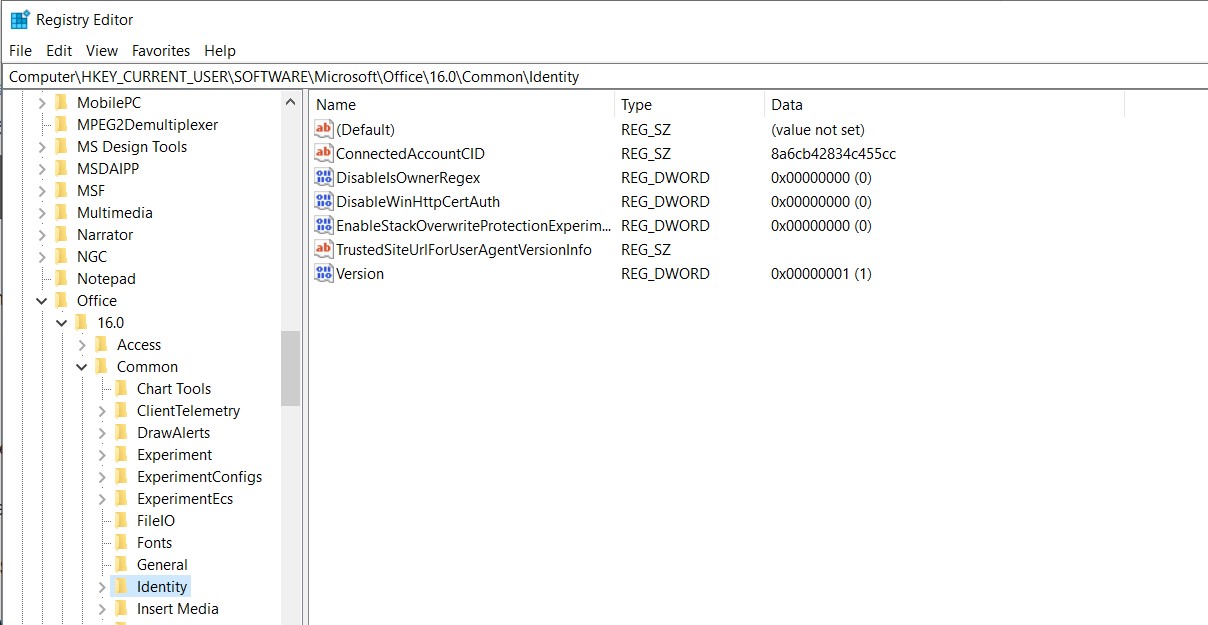The height and width of the screenshot is (625, 1208).
Task: Click the folder icon beside General
Action: 121,564
